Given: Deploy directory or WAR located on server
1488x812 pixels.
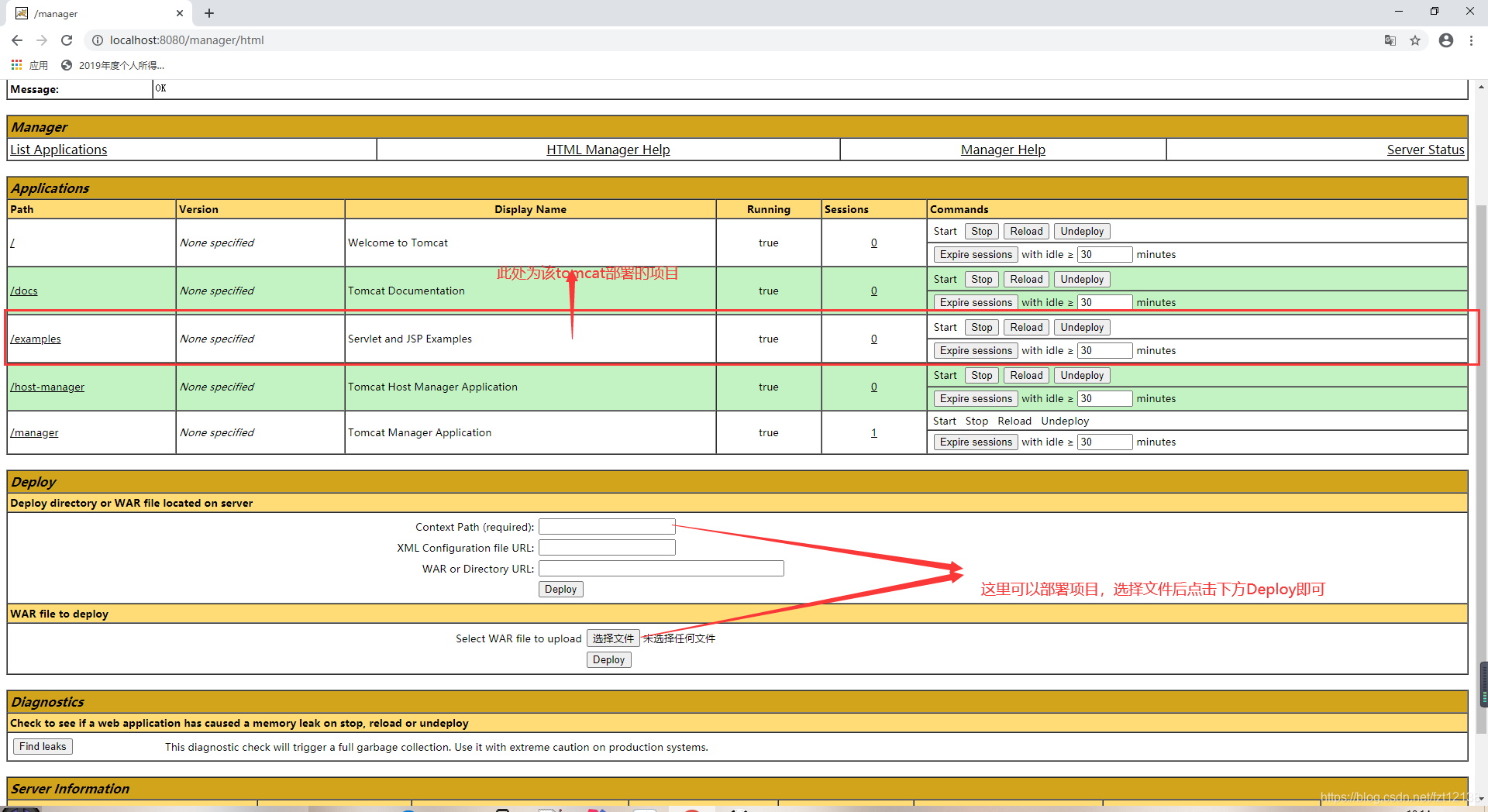Looking at the screenshot, I should pyautogui.click(x=560, y=590).
